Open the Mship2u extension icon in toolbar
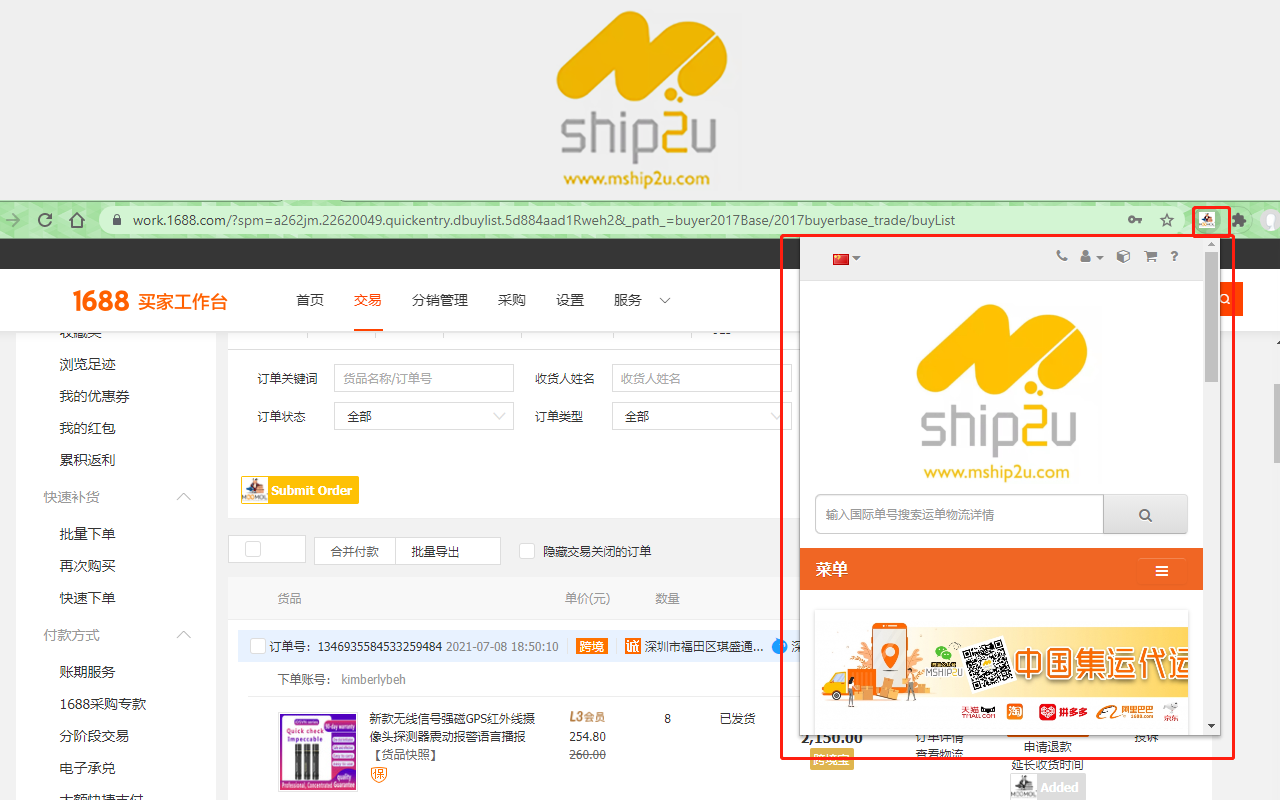 pos(1209,220)
